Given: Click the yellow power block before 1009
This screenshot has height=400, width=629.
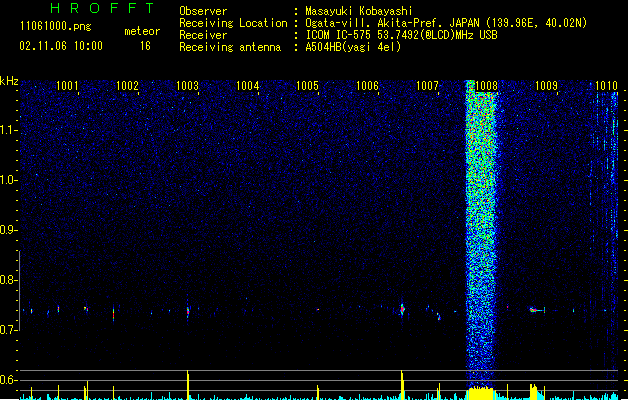Looking at the screenshot, I should click(534, 392).
